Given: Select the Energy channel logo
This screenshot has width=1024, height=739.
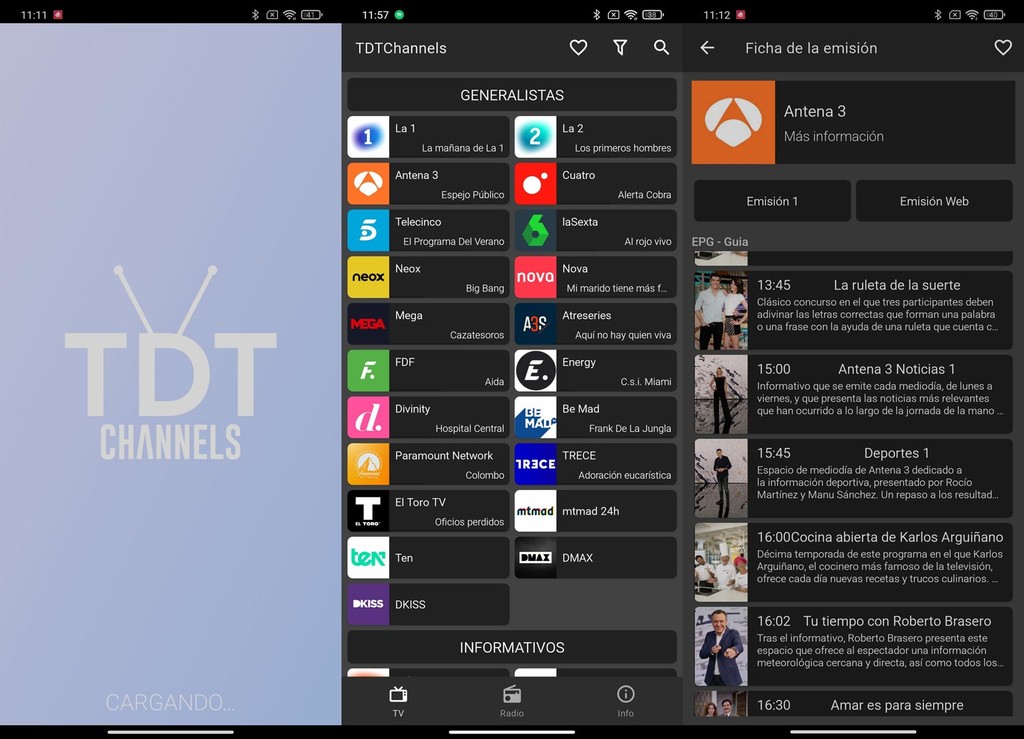Looking at the screenshot, I should pyautogui.click(x=535, y=371).
